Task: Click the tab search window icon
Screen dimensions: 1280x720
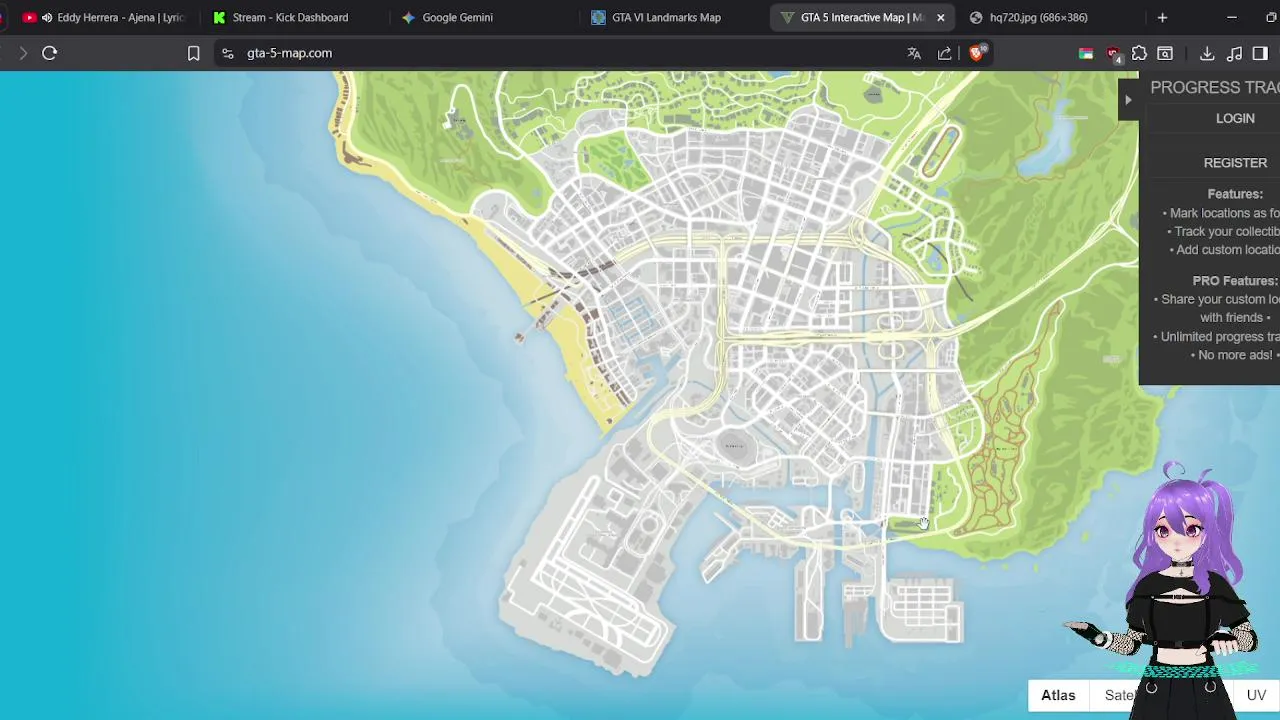Action: [1165, 53]
